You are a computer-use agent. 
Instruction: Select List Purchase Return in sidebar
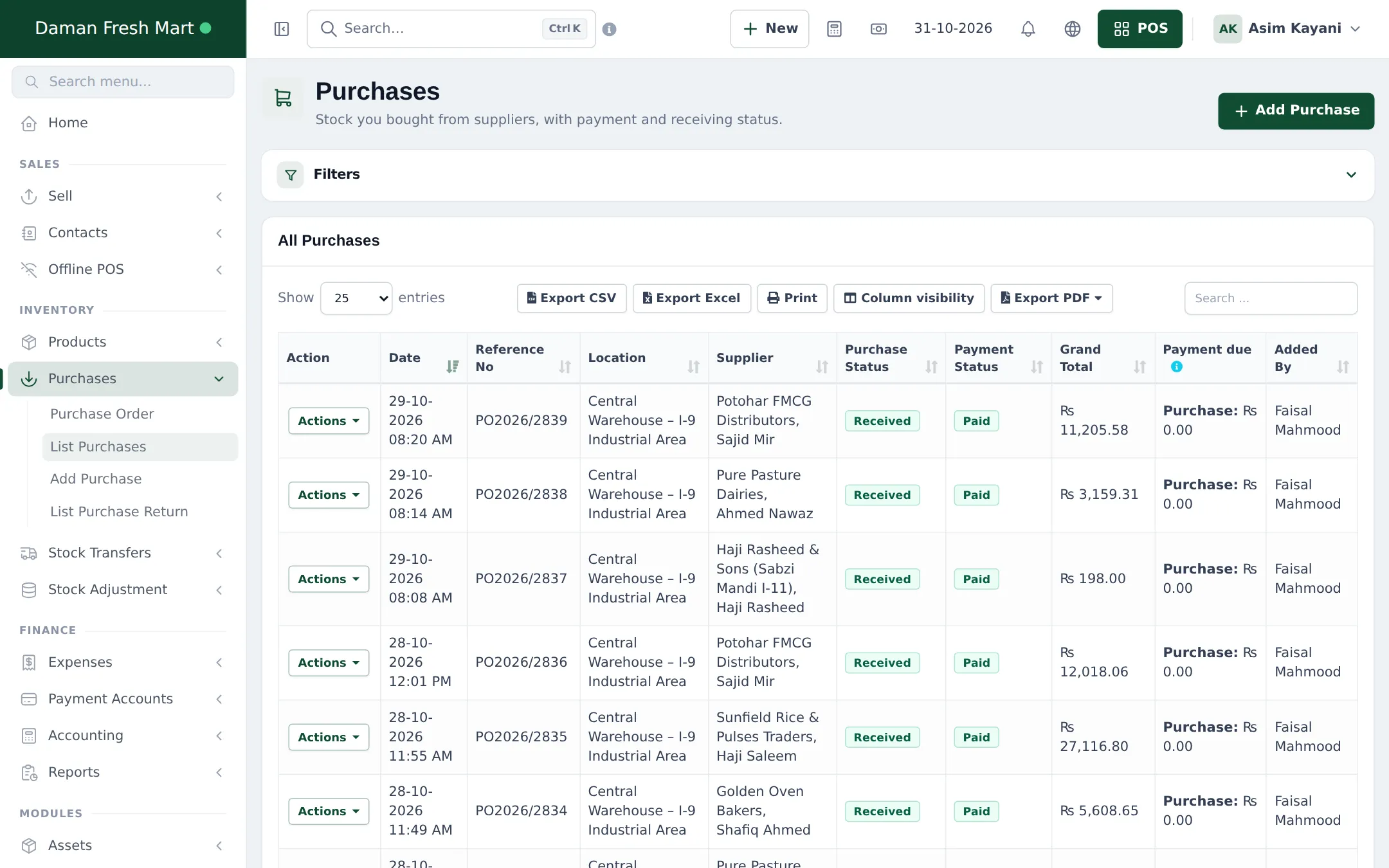(x=119, y=512)
